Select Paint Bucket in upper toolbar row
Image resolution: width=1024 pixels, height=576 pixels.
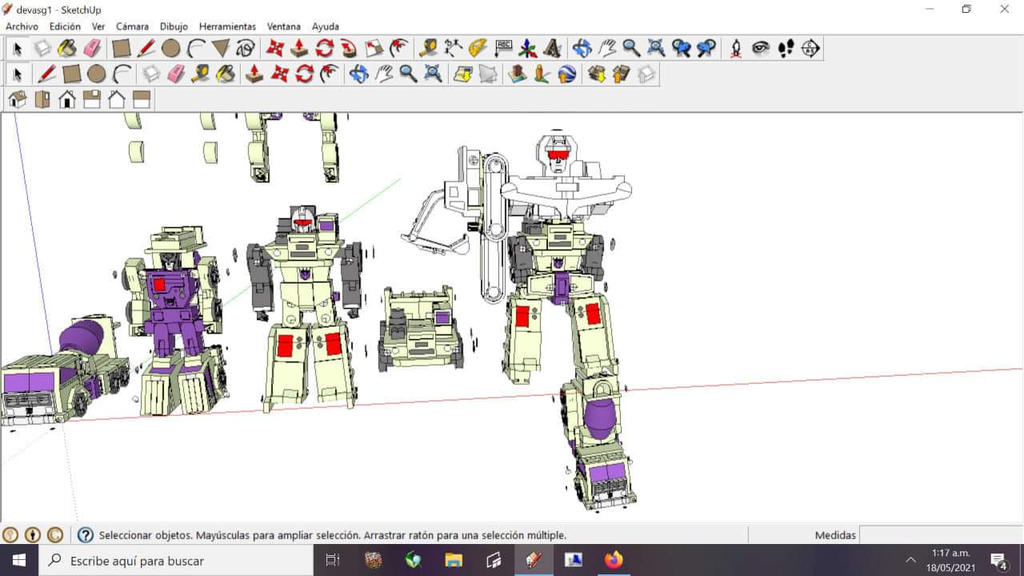(x=67, y=48)
